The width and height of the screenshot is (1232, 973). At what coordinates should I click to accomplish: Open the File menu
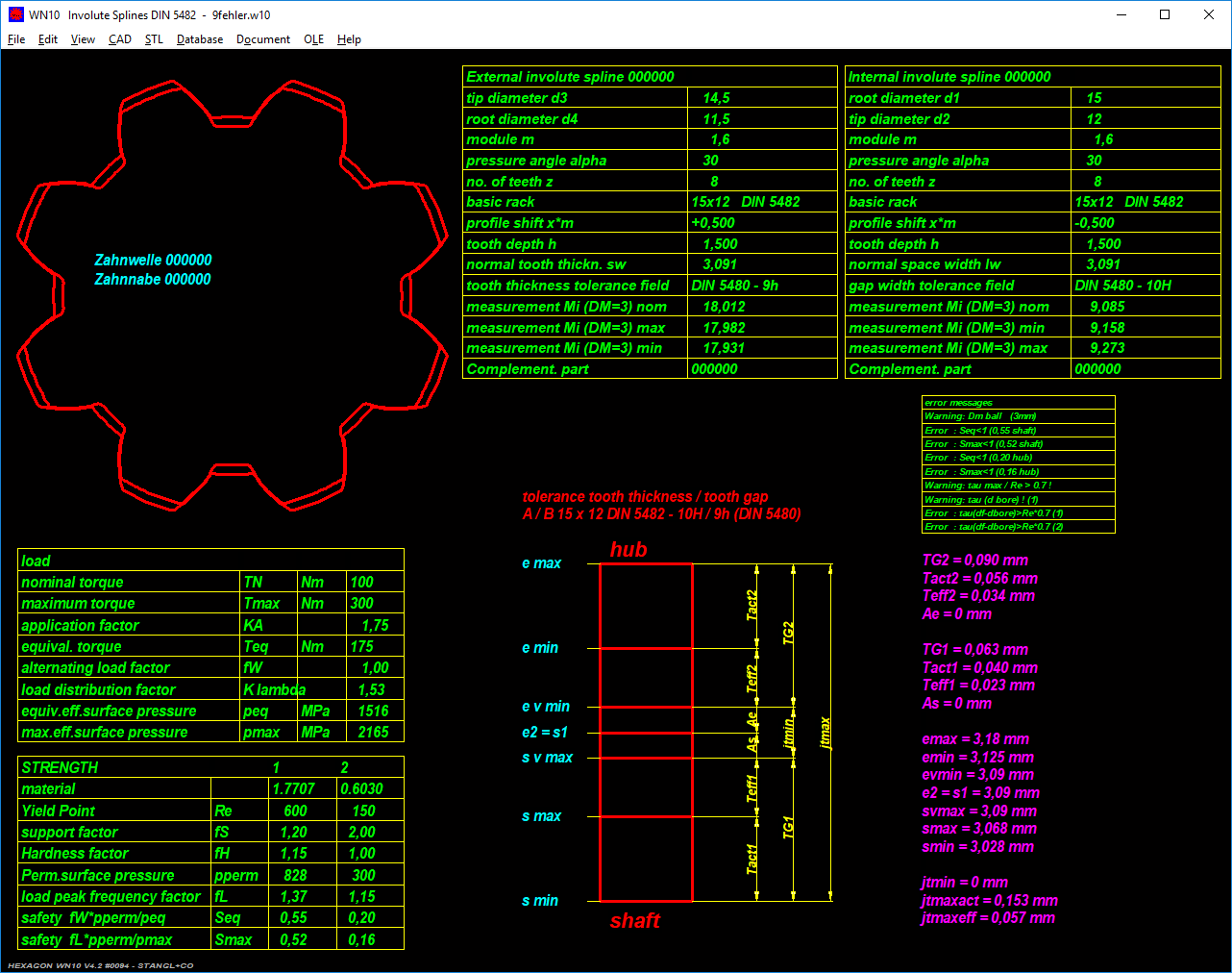16,39
